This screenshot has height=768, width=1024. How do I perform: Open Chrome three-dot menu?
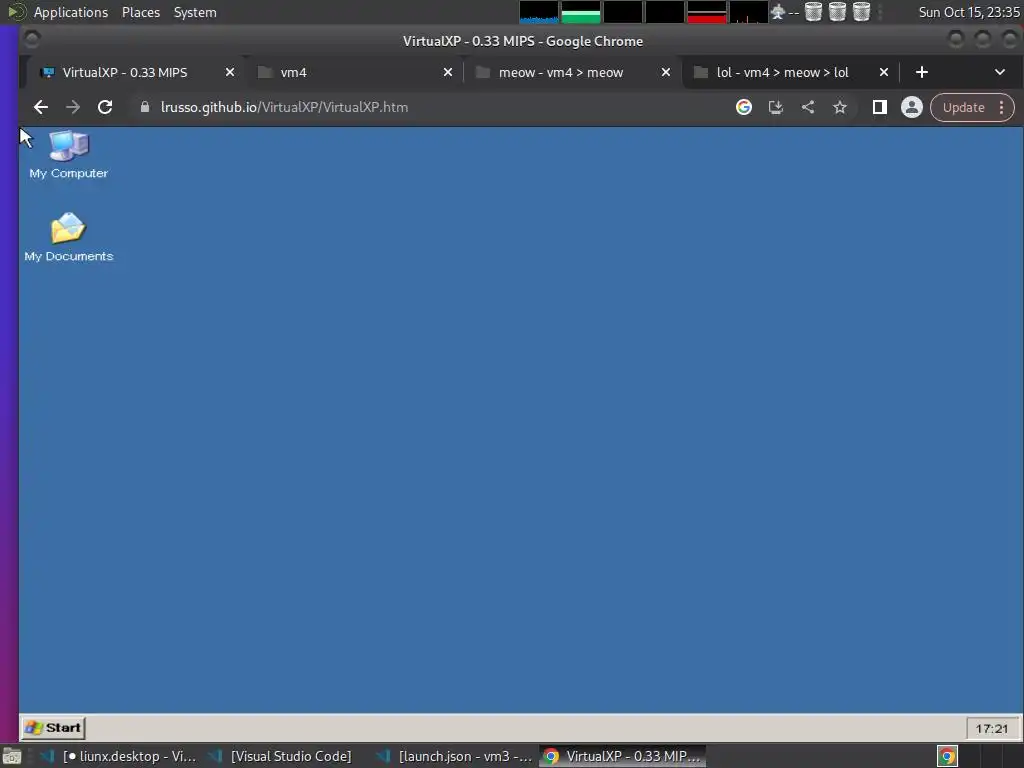[x=1002, y=107]
